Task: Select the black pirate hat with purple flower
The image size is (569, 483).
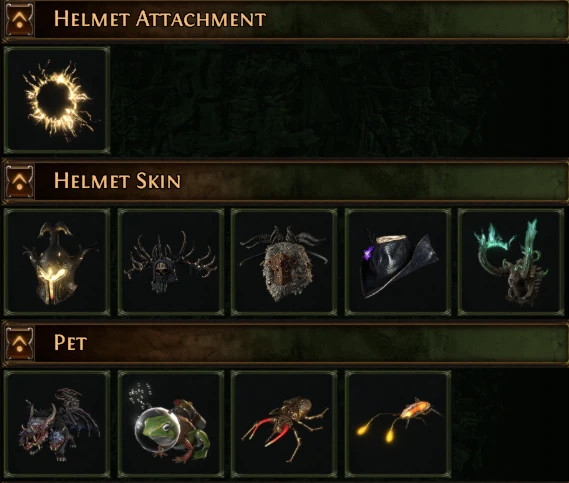Action: coord(398,262)
